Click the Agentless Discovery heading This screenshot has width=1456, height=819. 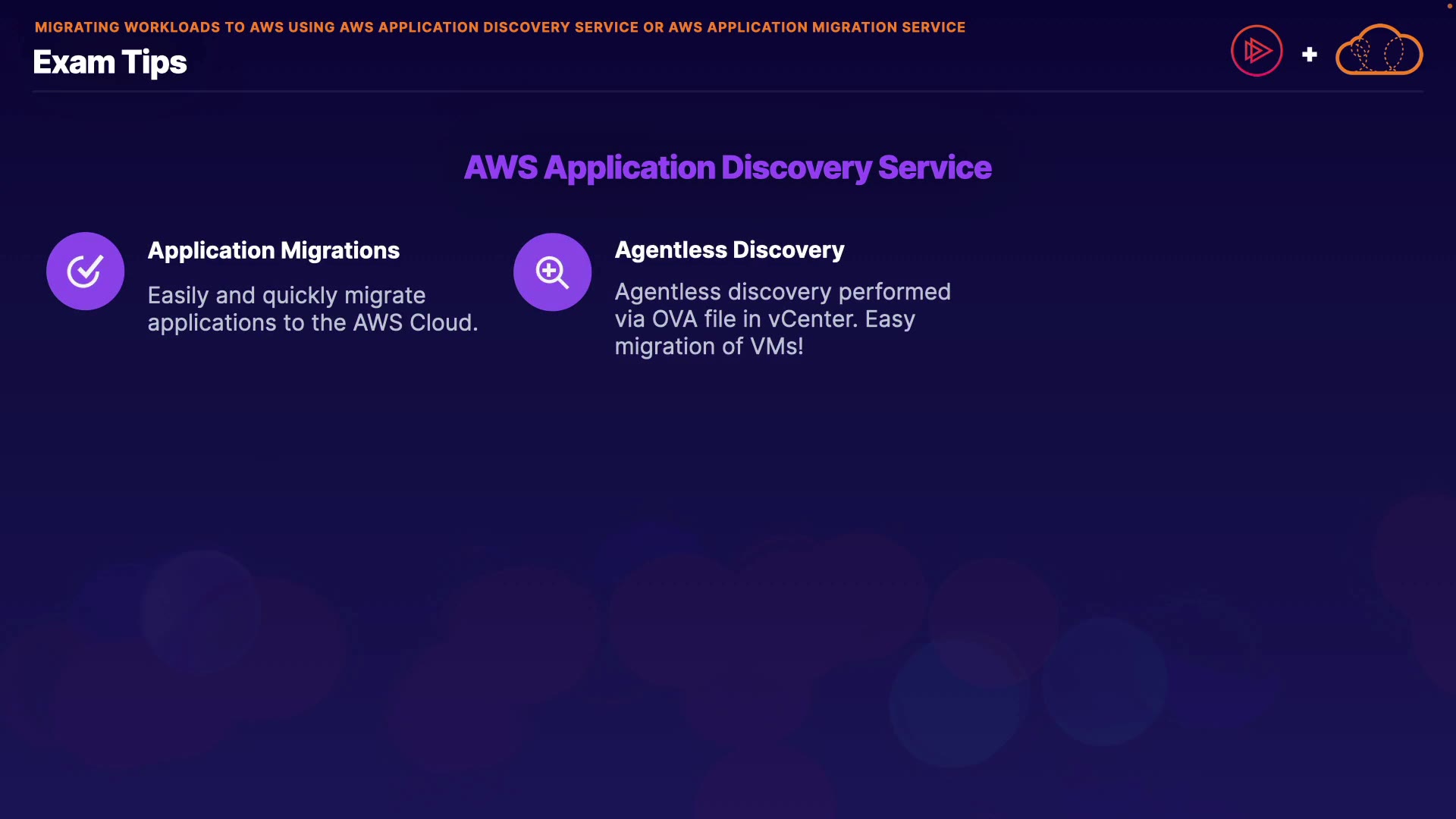729,249
